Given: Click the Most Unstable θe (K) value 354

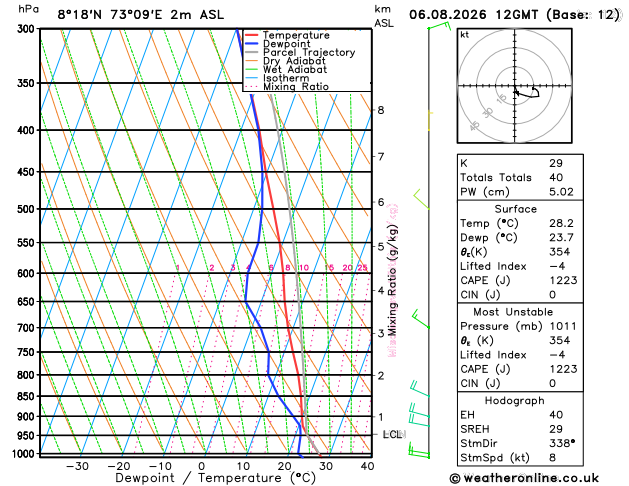Looking at the screenshot, I should point(559,340).
